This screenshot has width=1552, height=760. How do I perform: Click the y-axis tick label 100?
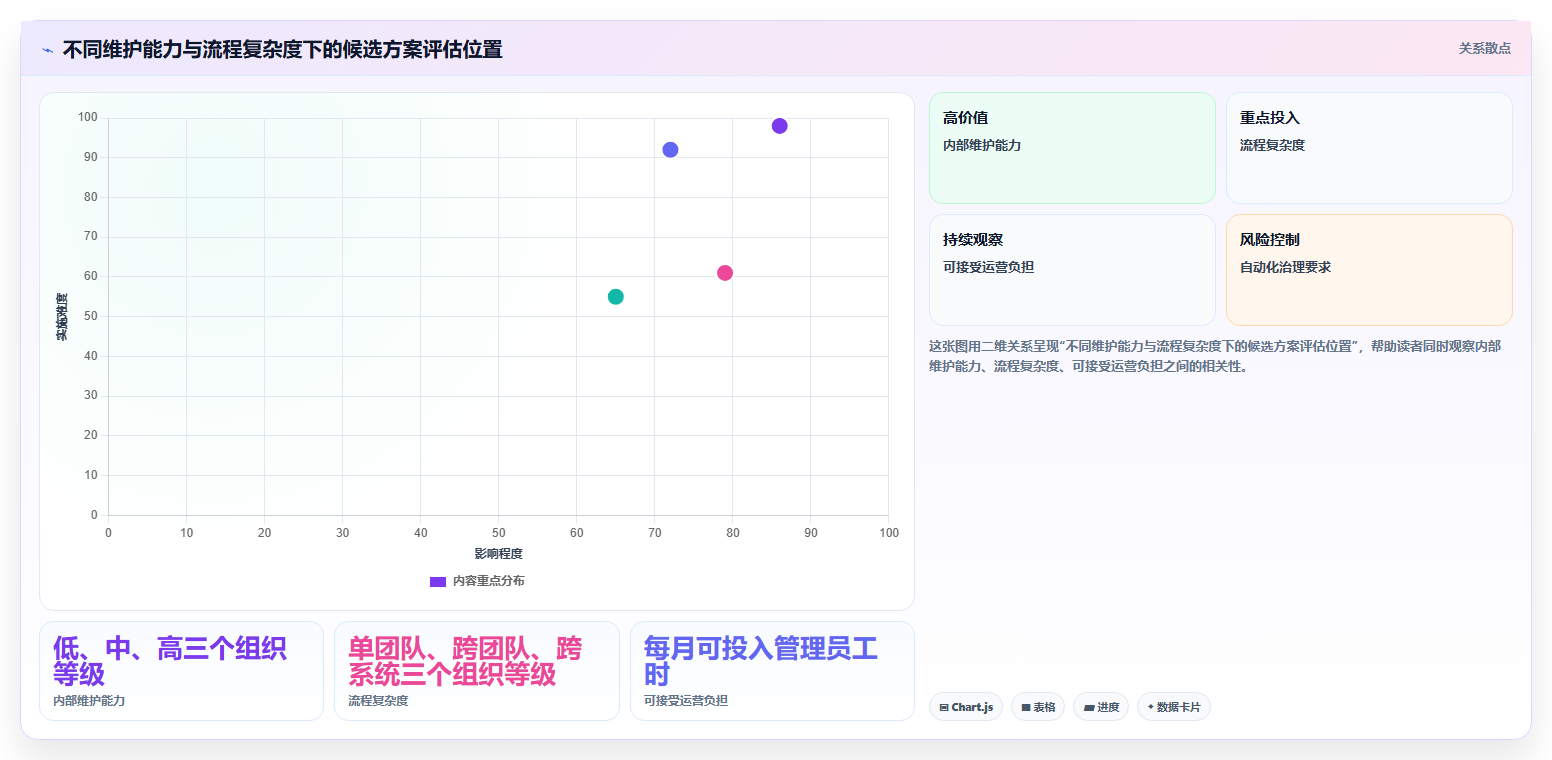tap(88, 118)
